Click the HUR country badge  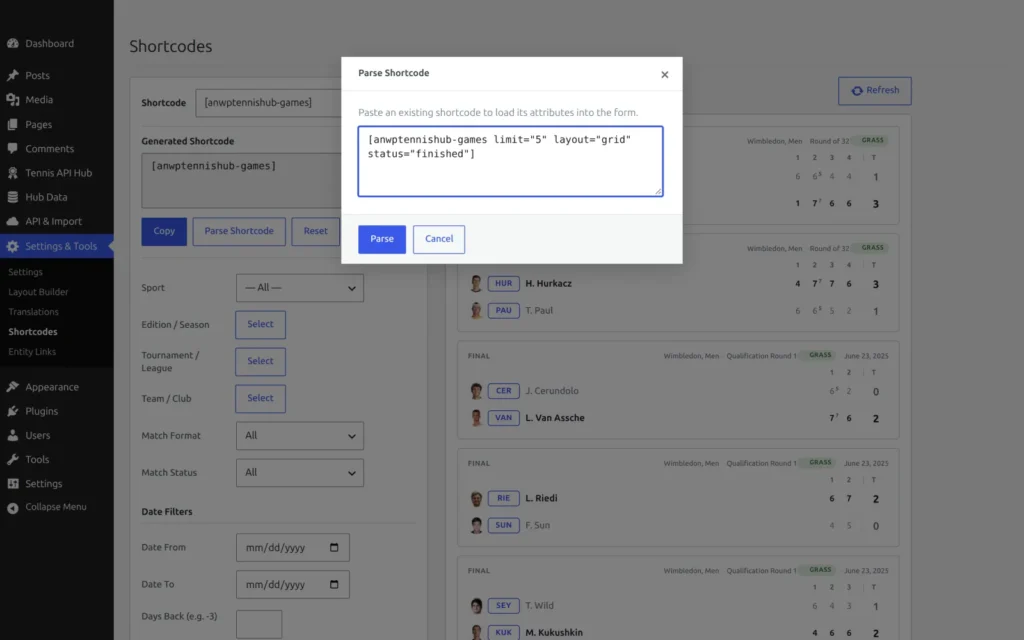(504, 283)
